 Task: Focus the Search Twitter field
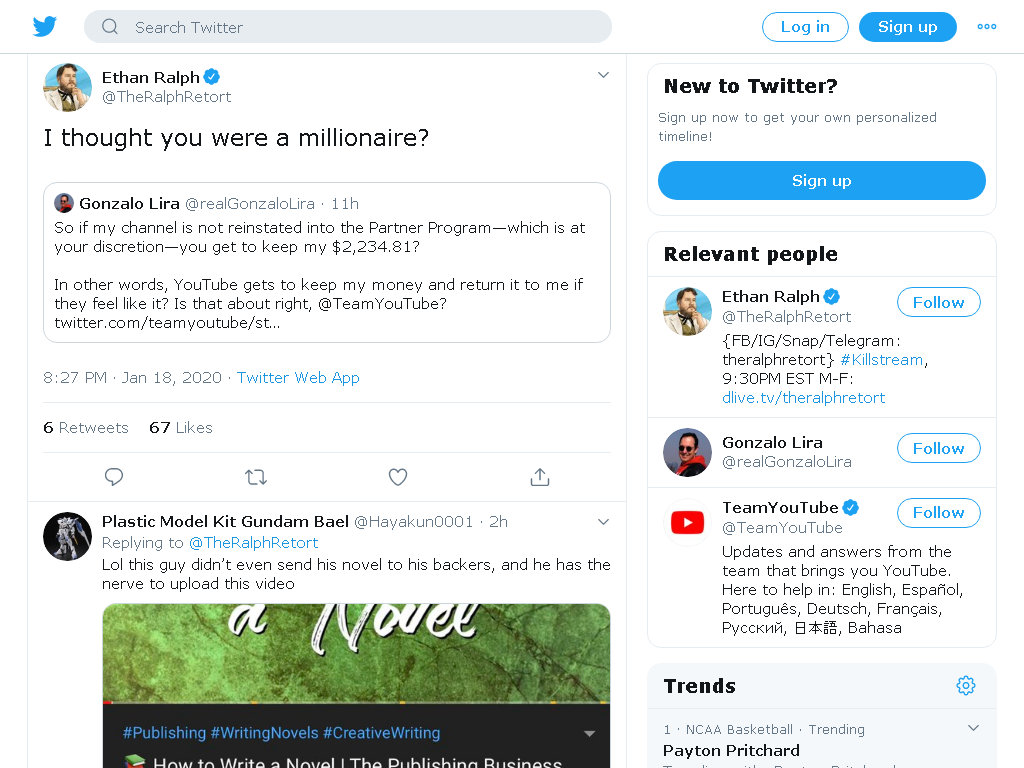(347, 27)
